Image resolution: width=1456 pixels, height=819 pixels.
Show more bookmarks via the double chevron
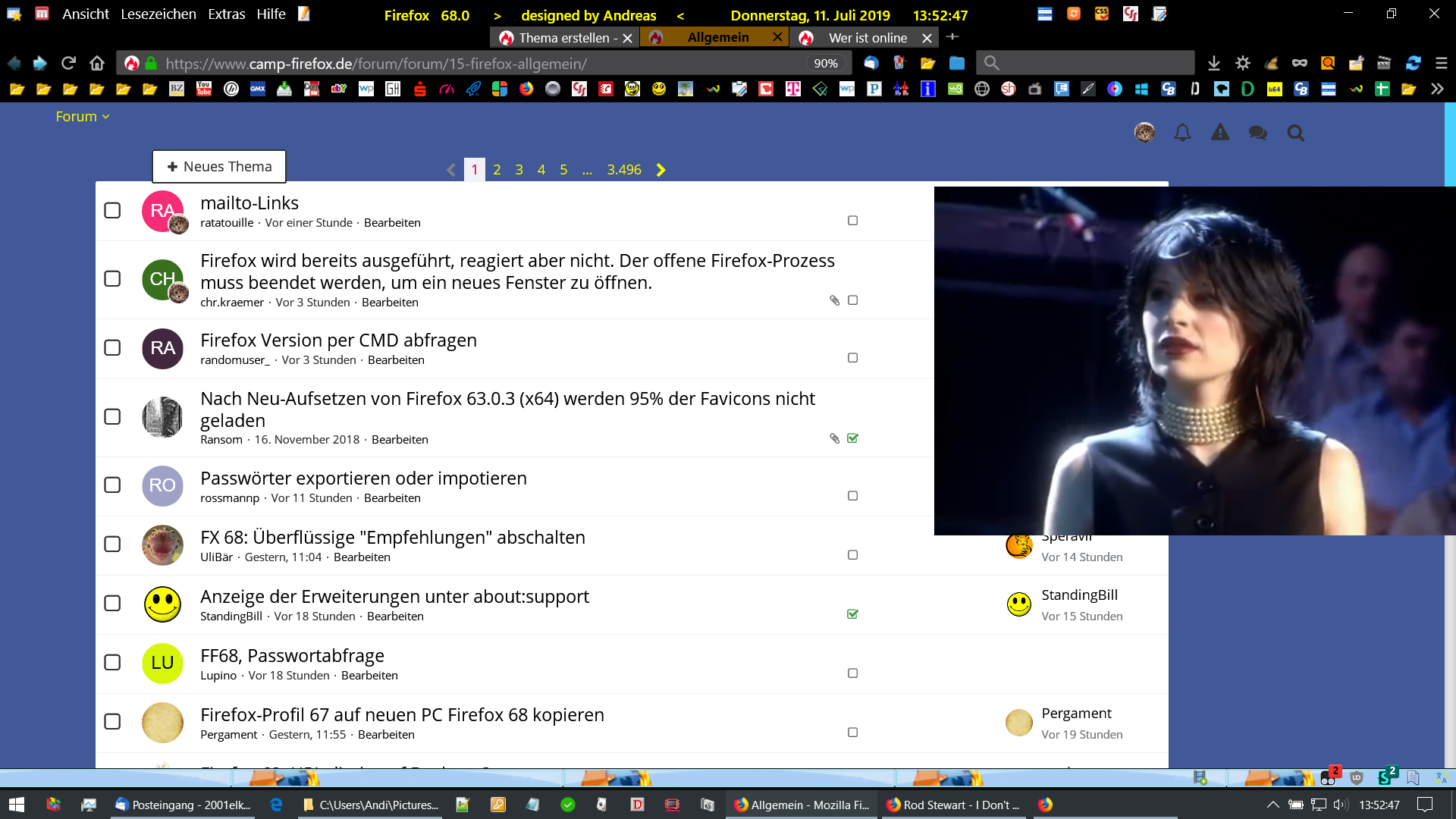1437,89
